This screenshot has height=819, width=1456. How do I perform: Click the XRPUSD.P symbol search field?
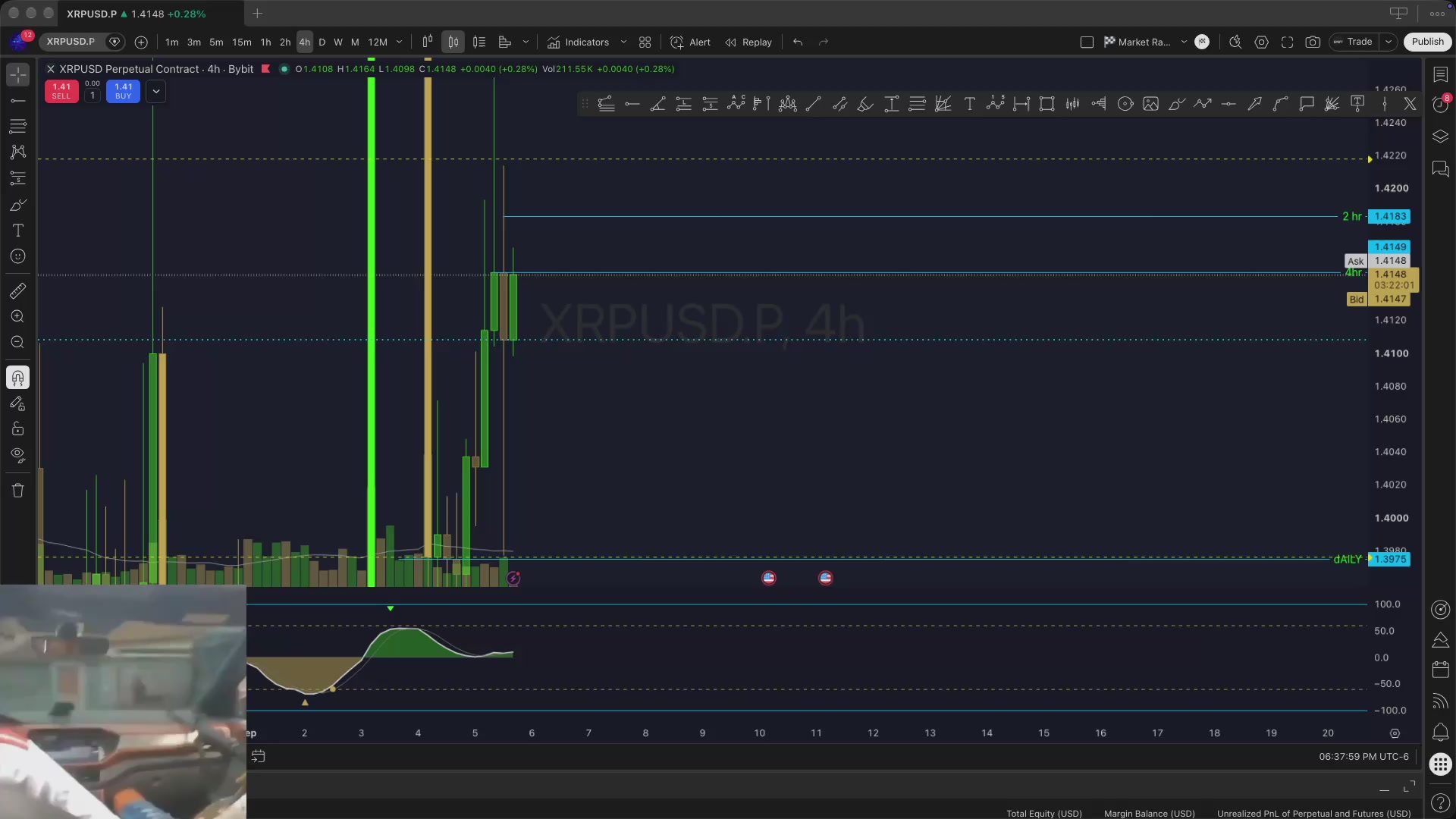71,42
